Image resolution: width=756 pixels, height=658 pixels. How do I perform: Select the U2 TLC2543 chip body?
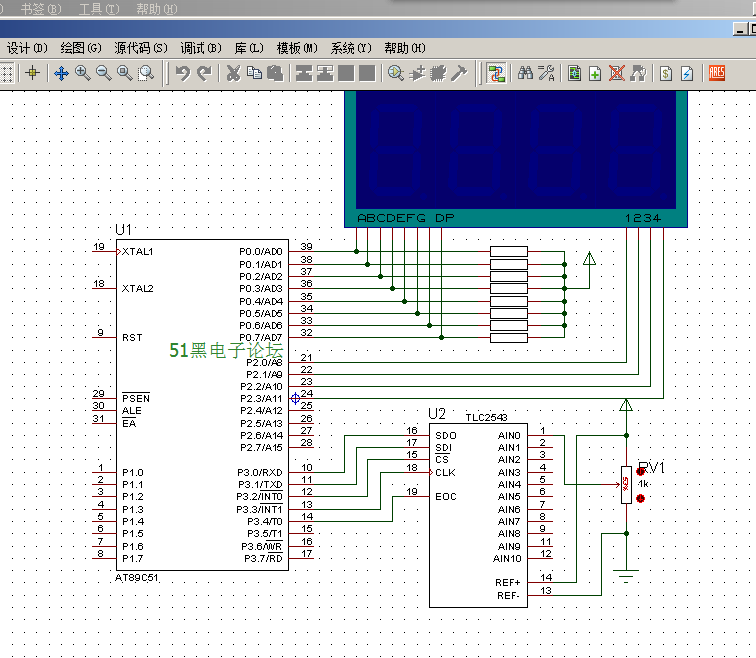478,515
